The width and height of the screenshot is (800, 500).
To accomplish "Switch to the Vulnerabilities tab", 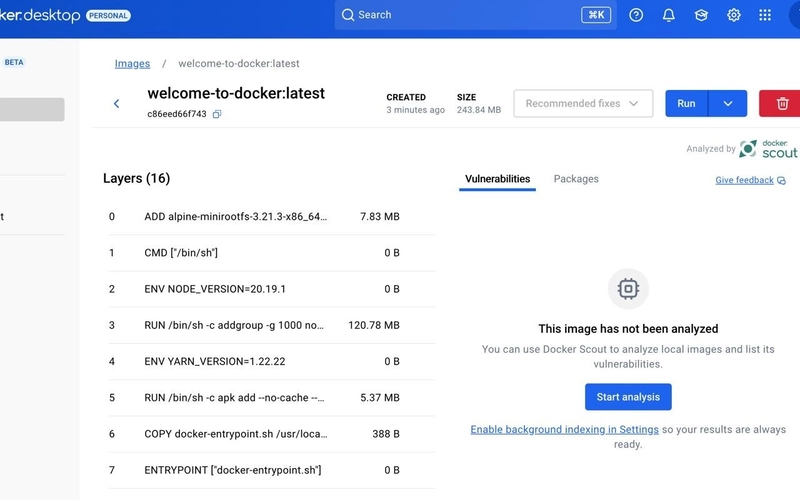I will [x=497, y=179].
